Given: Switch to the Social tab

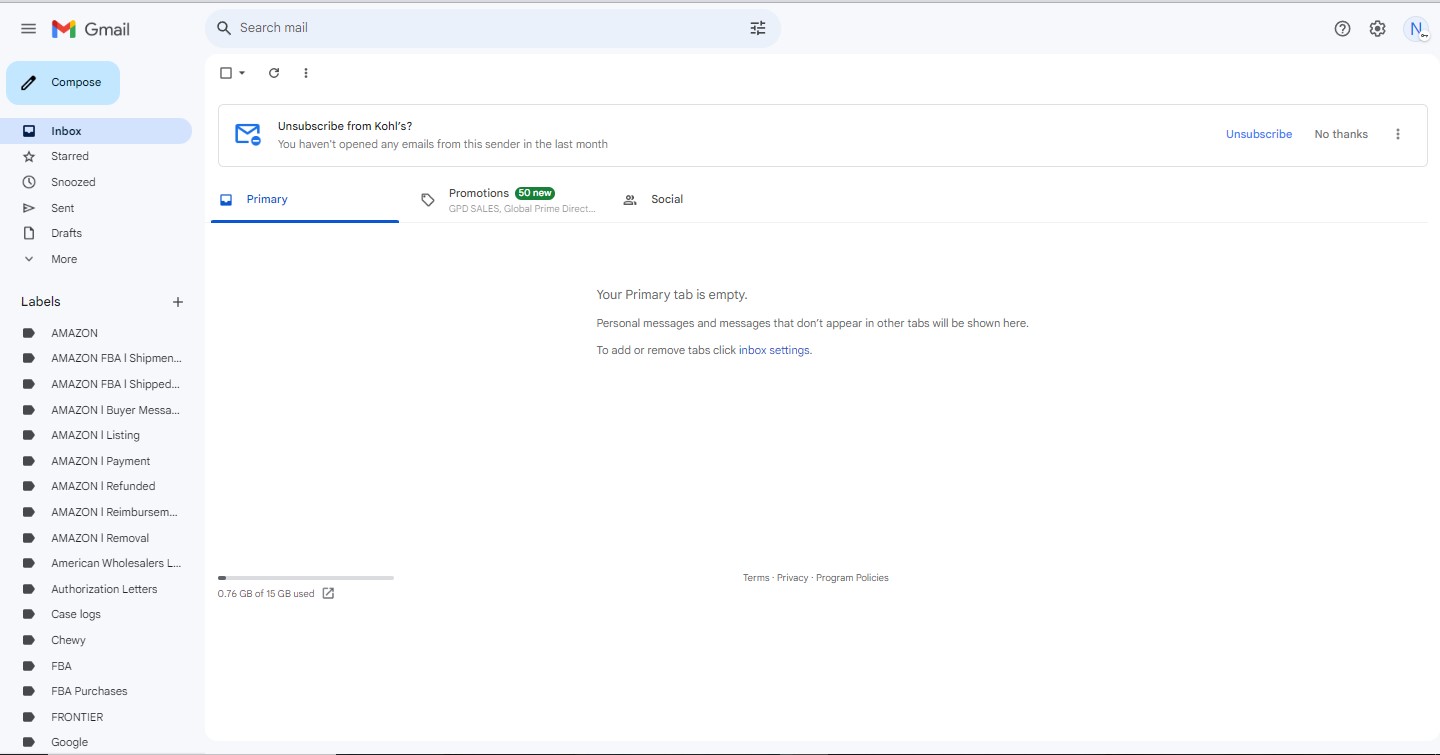Looking at the screenshot, I should (709, 200).
